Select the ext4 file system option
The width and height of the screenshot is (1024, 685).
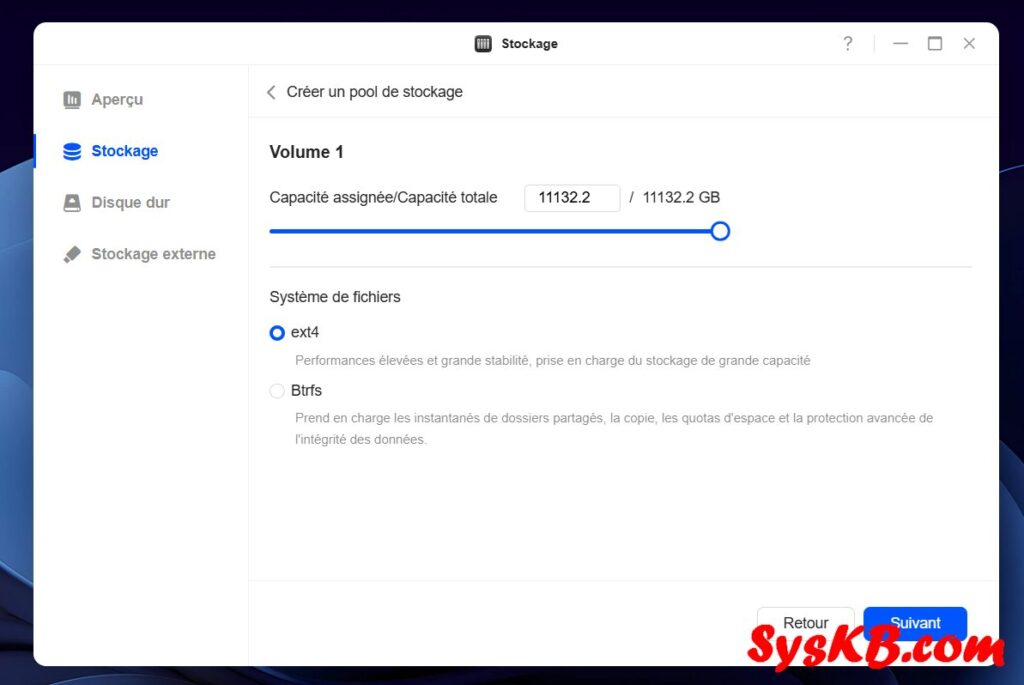(277, 333)
